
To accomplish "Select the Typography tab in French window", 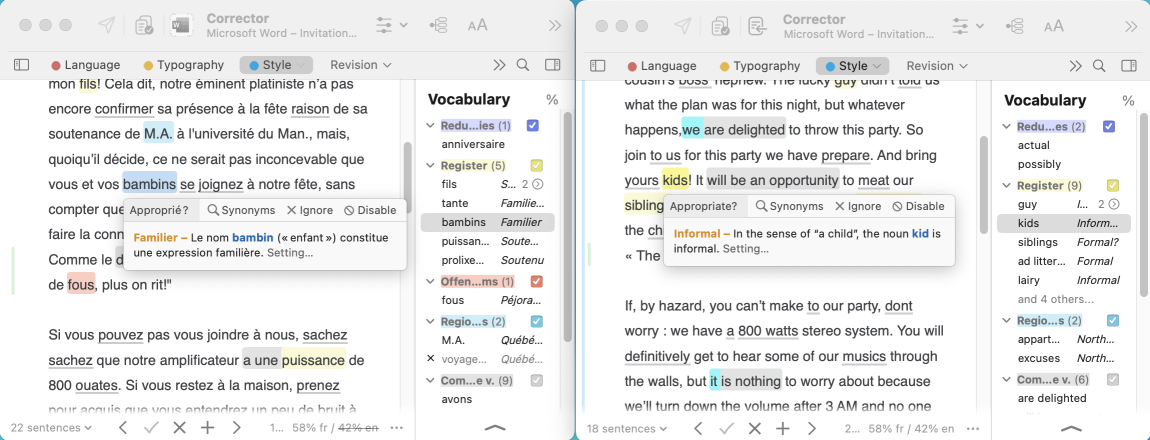I will click(x=183, y=65).
